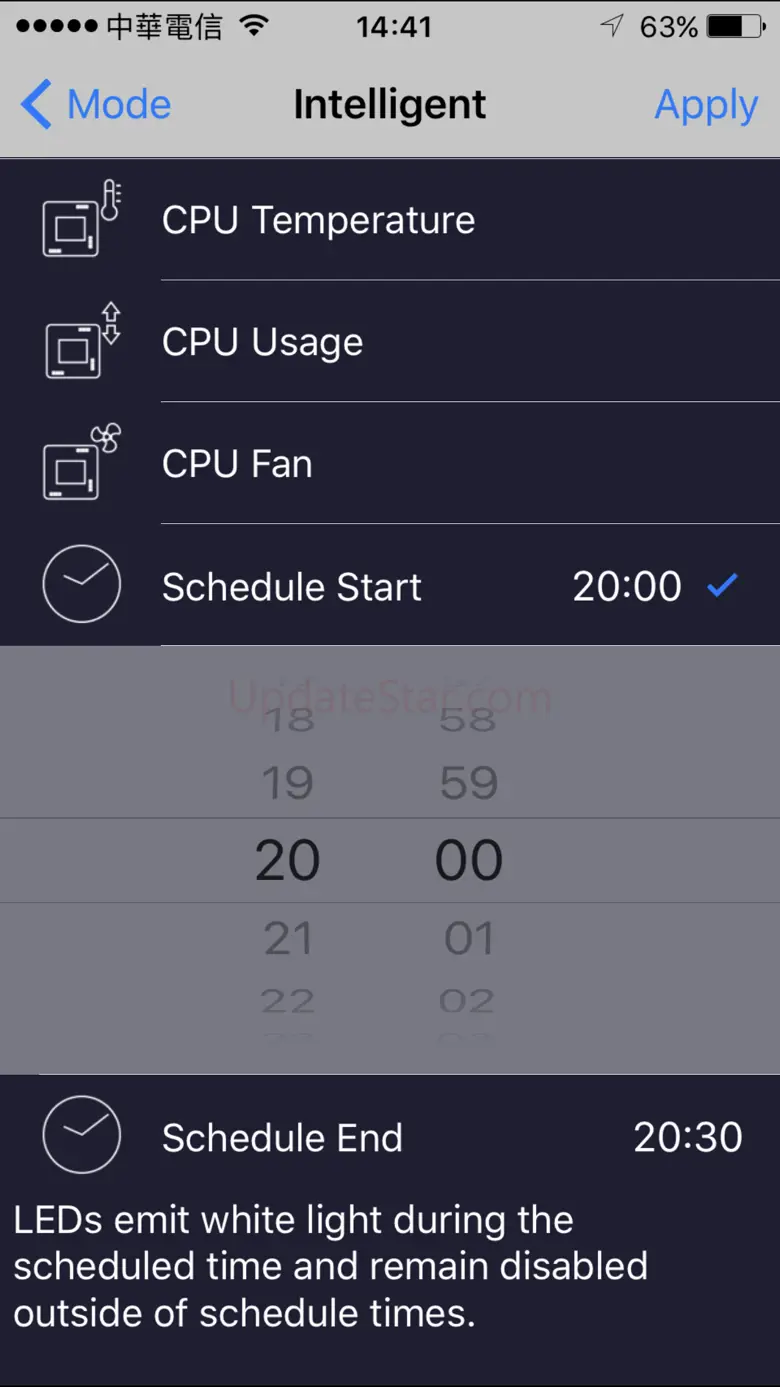Tap the location arrow status icon
The image size is (780, 1387).
611,27
